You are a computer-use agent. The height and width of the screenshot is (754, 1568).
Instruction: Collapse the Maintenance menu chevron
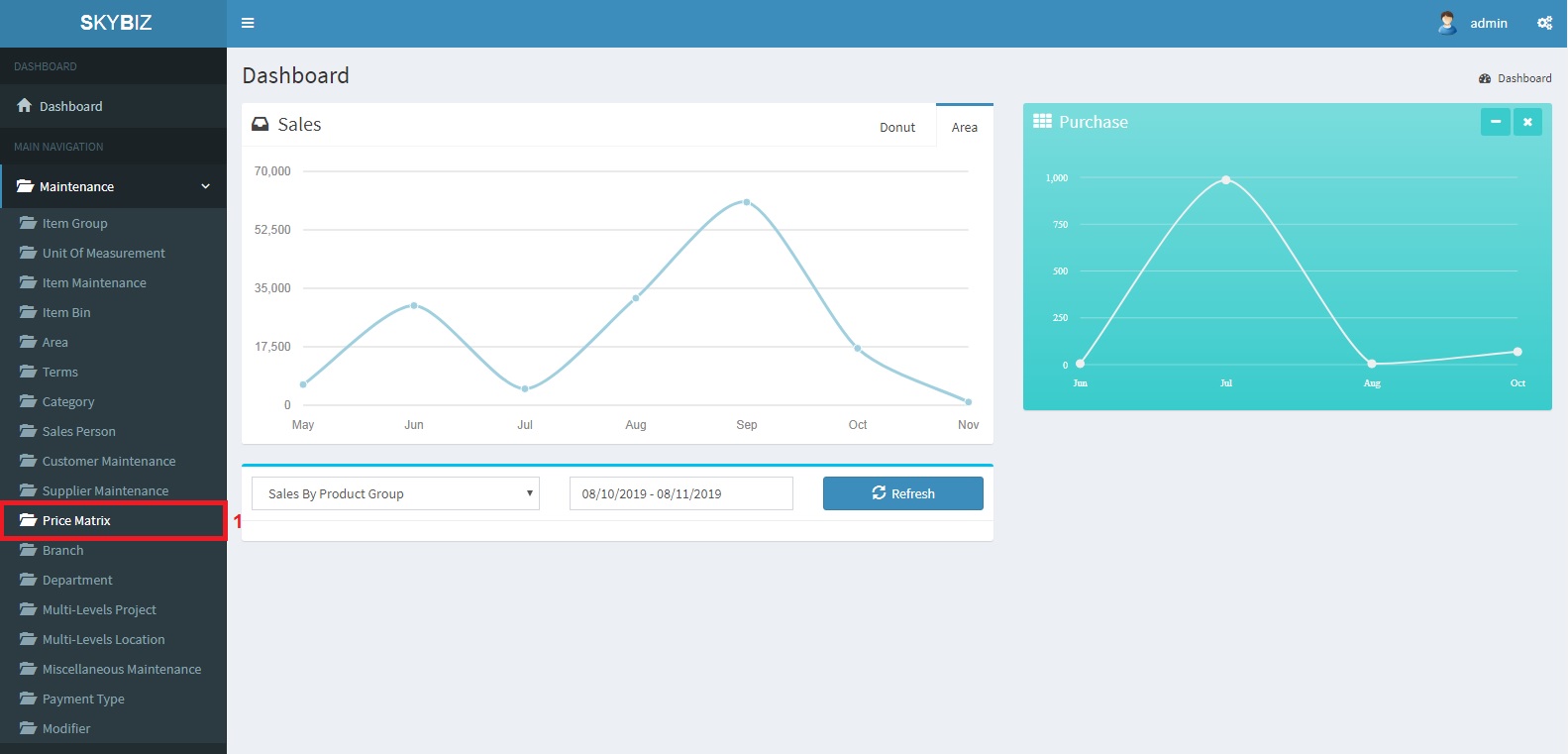206,186
